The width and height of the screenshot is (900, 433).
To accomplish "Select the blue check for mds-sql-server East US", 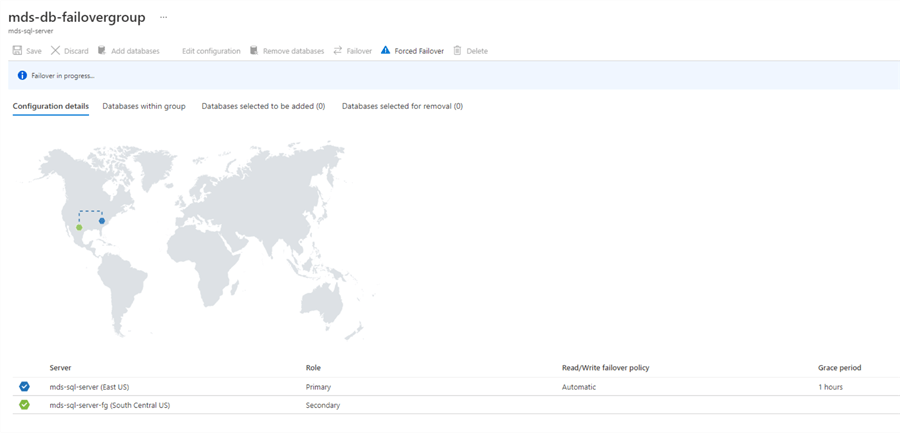I will click(x=25, y=386).
